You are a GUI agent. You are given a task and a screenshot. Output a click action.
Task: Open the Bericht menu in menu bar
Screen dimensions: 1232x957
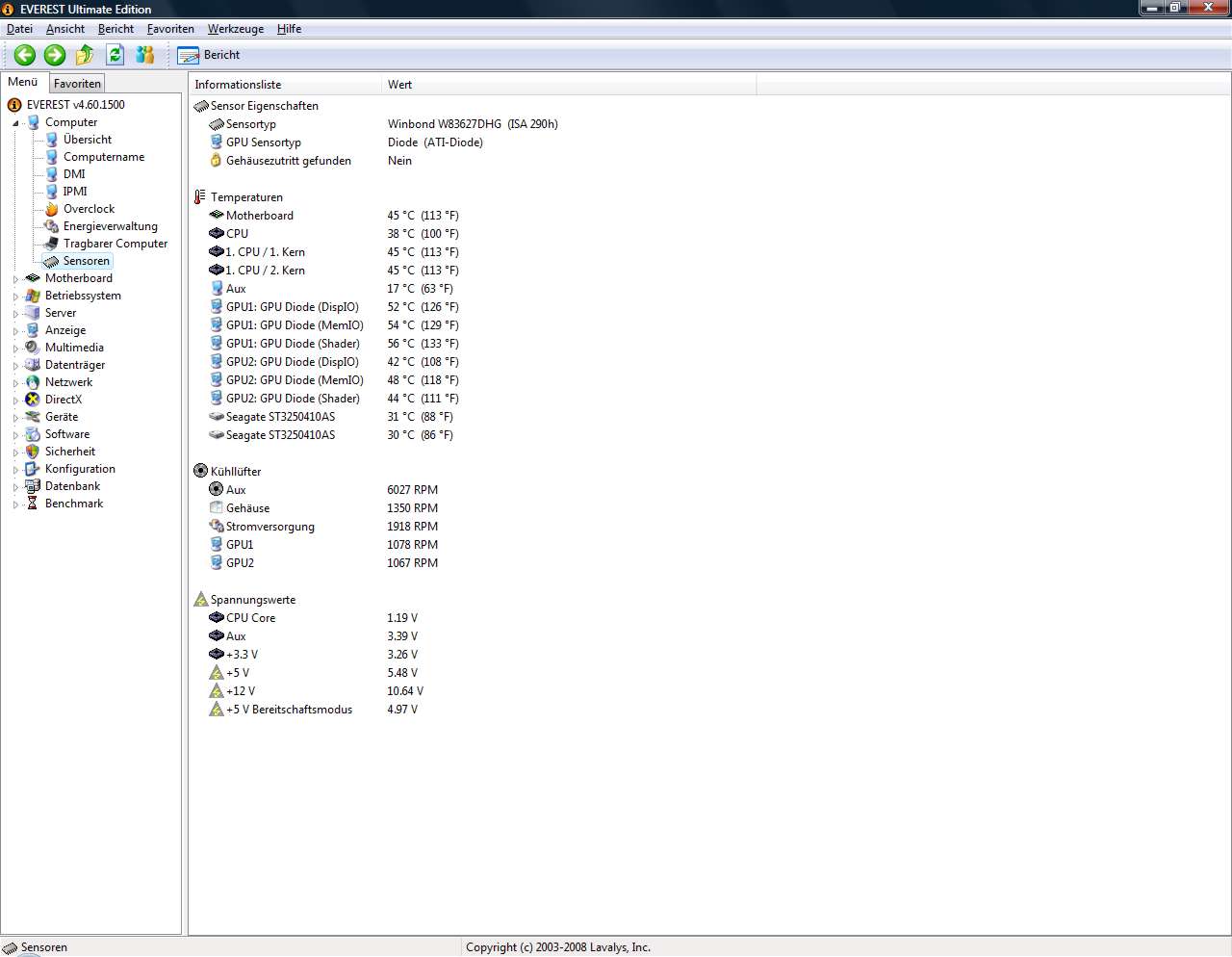115,29
